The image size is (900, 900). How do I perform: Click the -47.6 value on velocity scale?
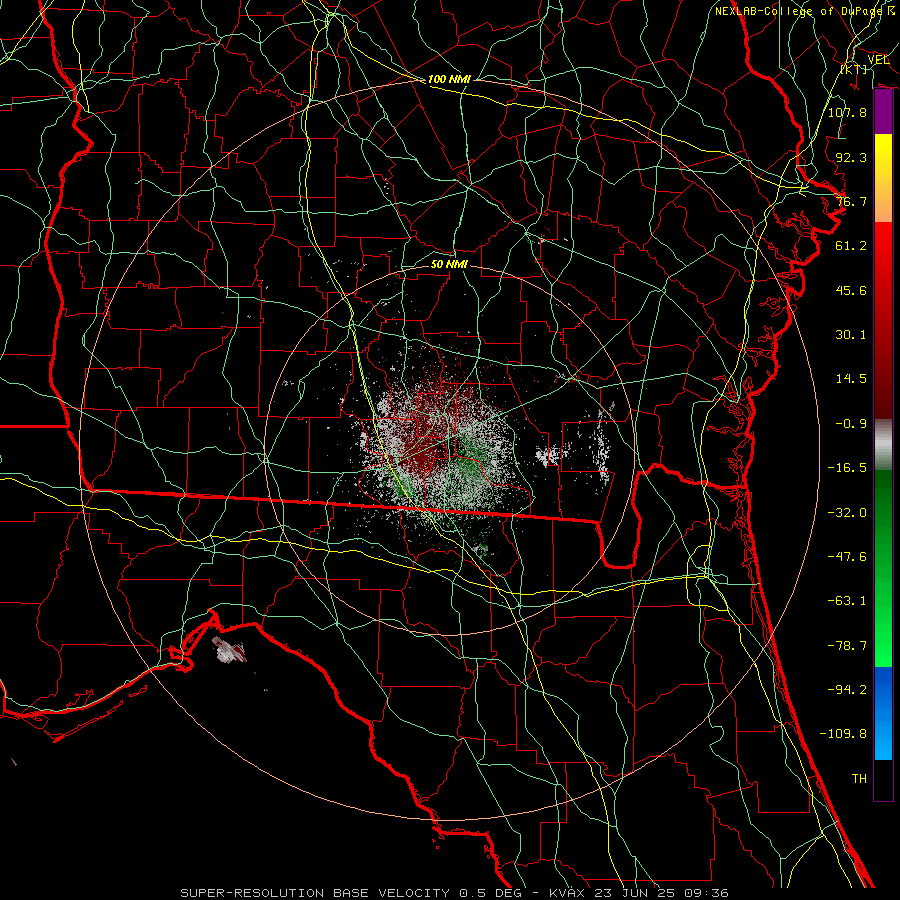847,557
